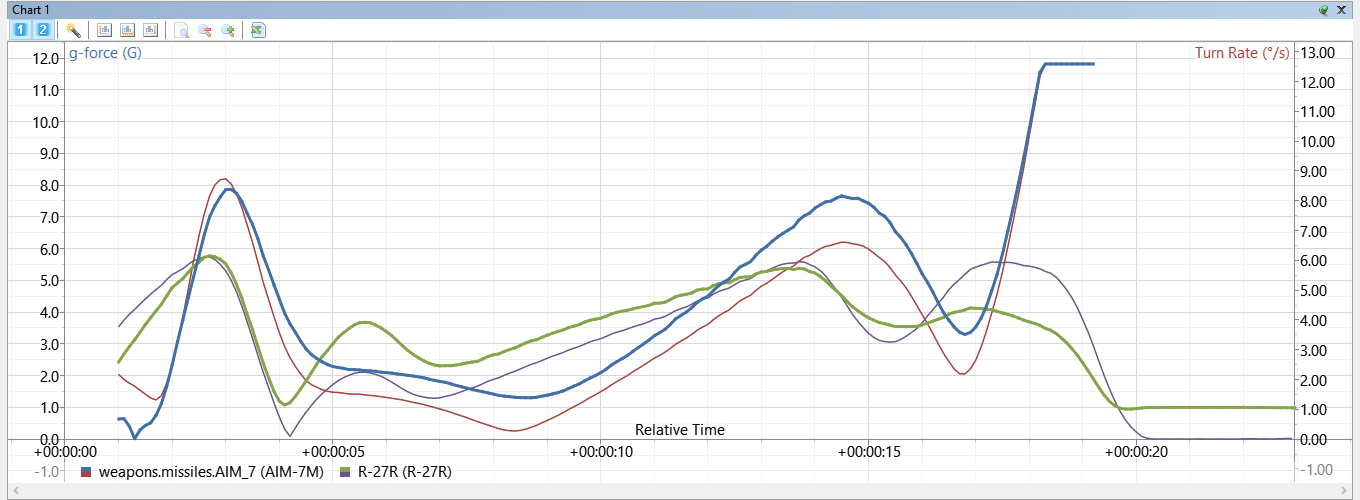Click the green pin icon in title bar
Image resolution: width=1360 pixels, height=500 pixels.
pyautogui.click(x=1323, y=9)
